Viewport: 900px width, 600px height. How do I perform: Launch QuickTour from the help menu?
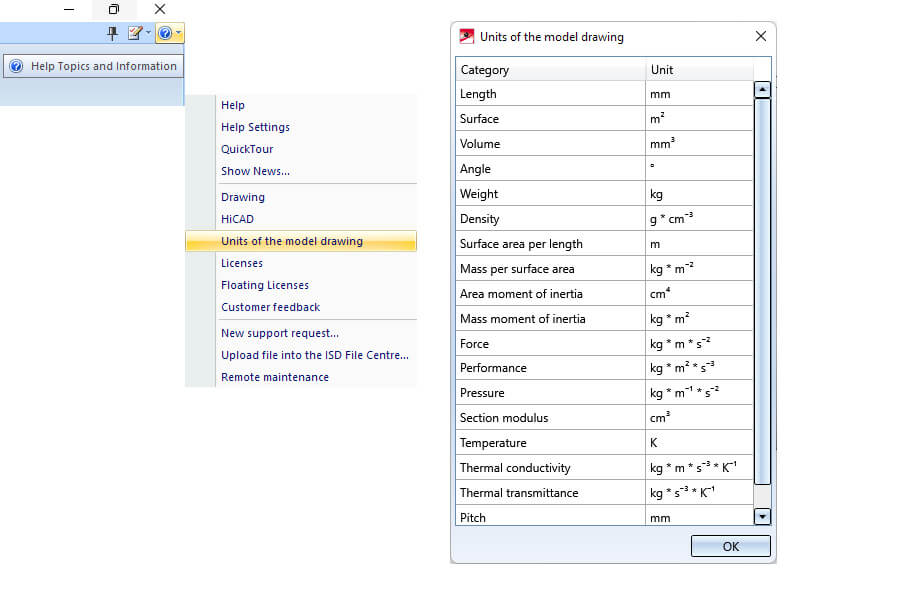tap(247, 149)
